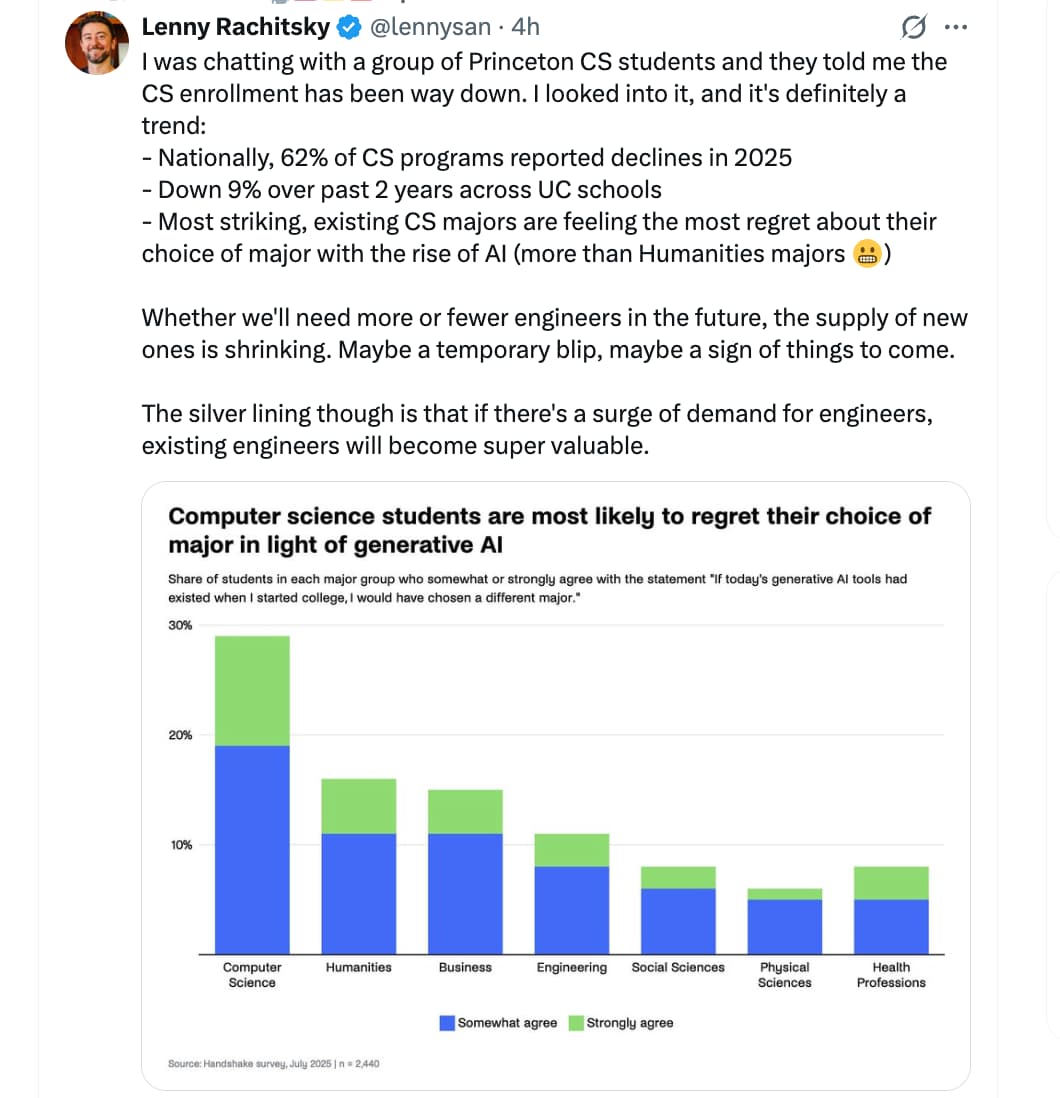The width and height of the screenshot is (1060, 1098).
Task: Click the 4h post timestamp
Action: (525, 27)
